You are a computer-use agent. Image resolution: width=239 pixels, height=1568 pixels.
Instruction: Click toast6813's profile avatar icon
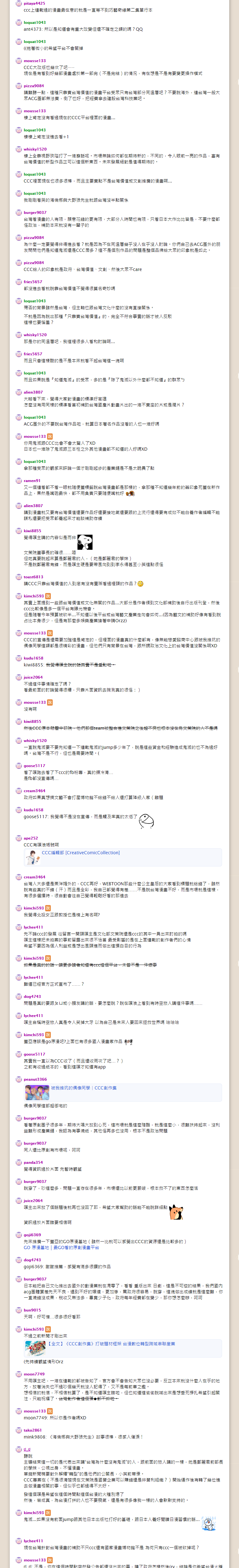[x=19, y=576]
